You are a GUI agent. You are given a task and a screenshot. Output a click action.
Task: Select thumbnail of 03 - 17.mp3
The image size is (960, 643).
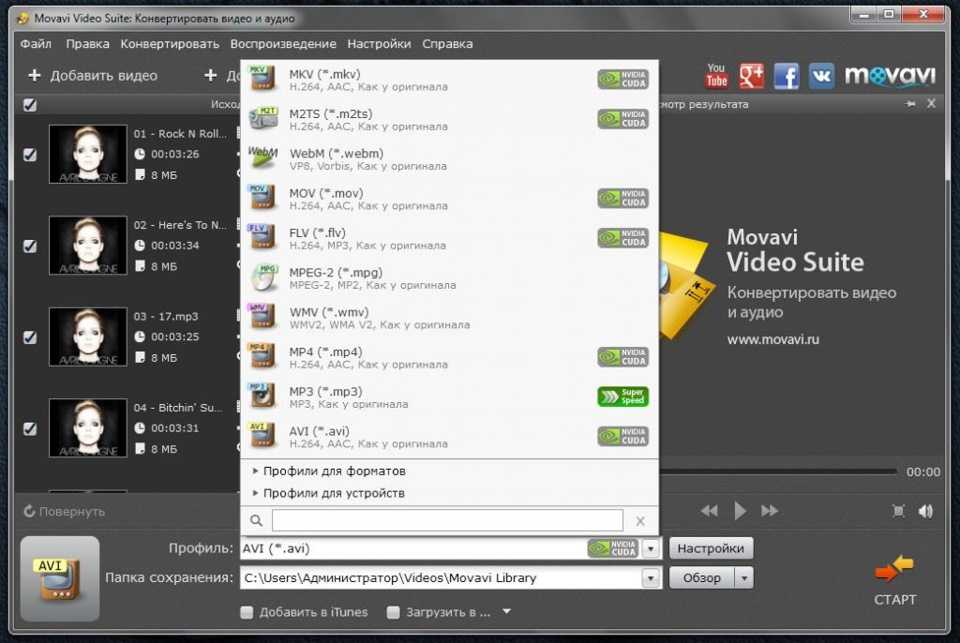[88, 337]
